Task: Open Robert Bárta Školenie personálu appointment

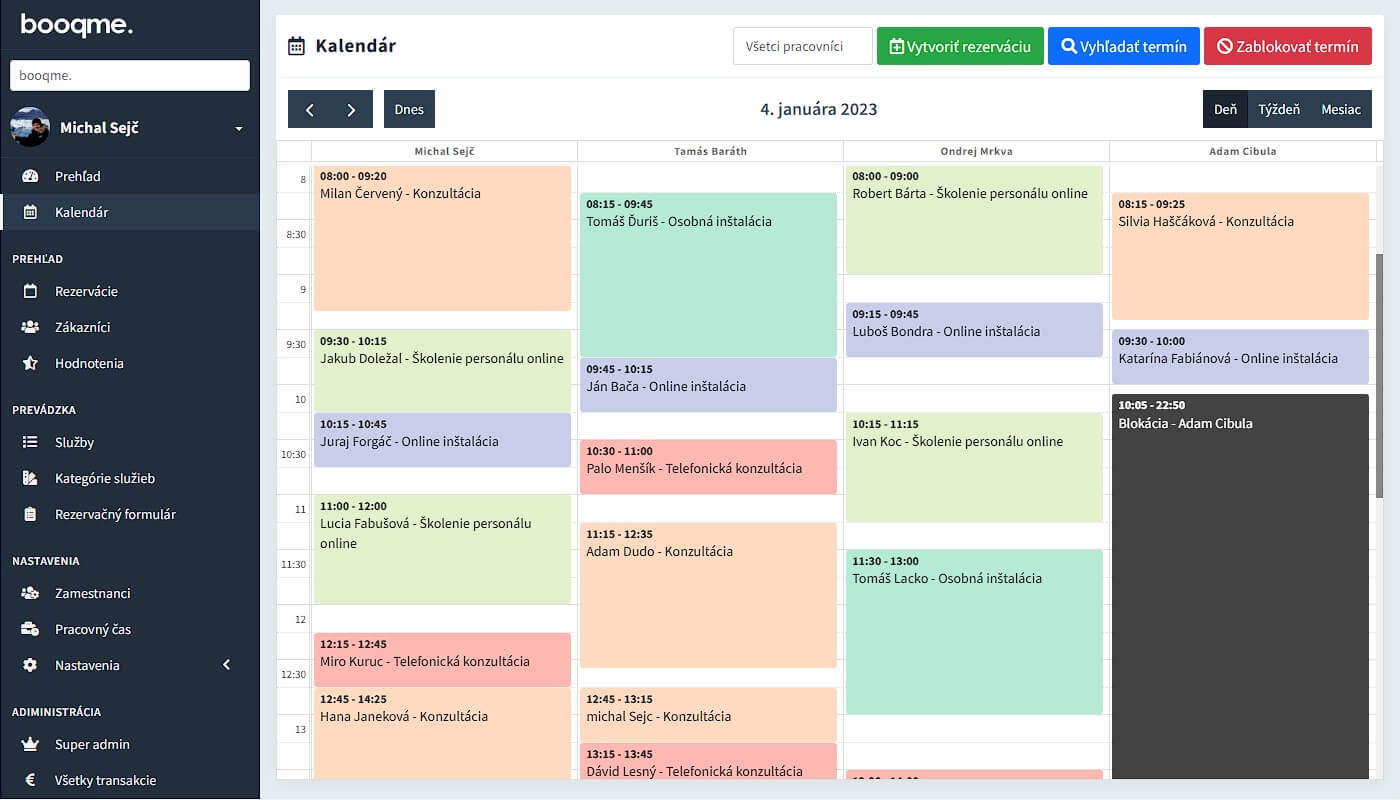Action: pos(974,220)
